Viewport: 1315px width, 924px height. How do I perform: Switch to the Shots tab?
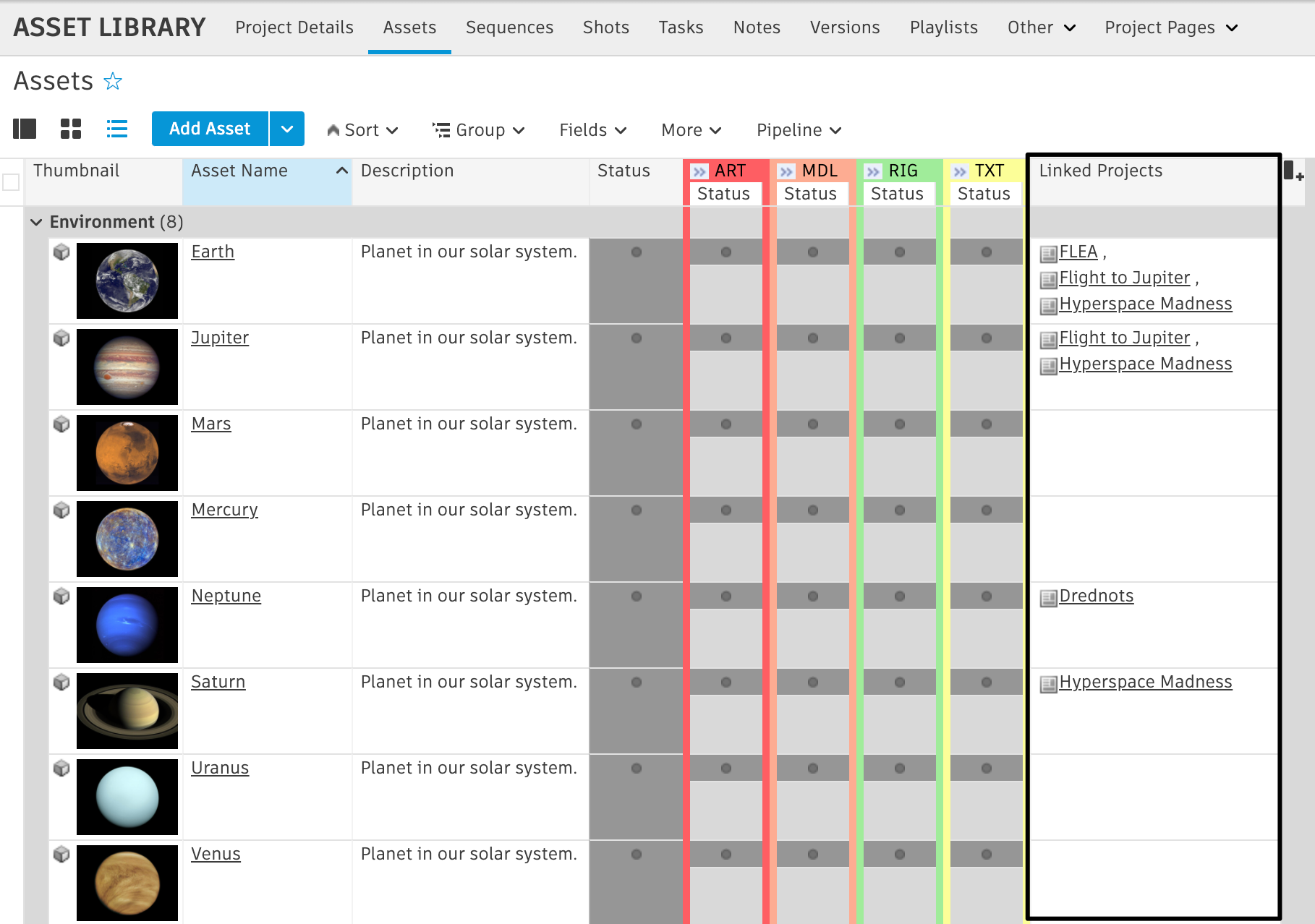pos(606,27)
